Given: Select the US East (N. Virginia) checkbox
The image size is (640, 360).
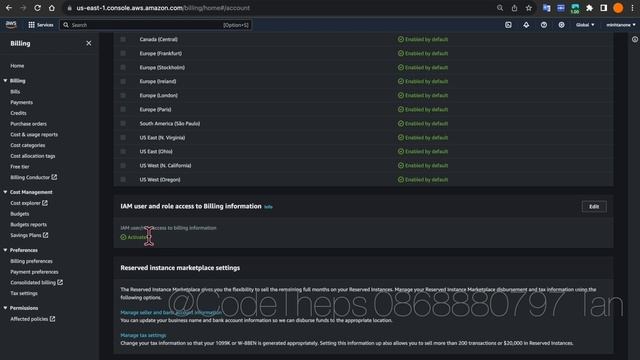Looking at the screenshot, I should tap(123, 138).
